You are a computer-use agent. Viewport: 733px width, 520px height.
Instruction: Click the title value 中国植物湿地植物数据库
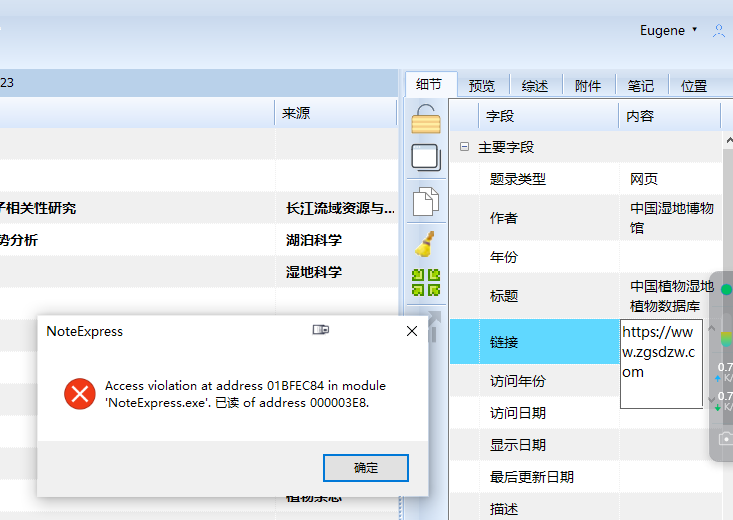click(x=672, y=296)
